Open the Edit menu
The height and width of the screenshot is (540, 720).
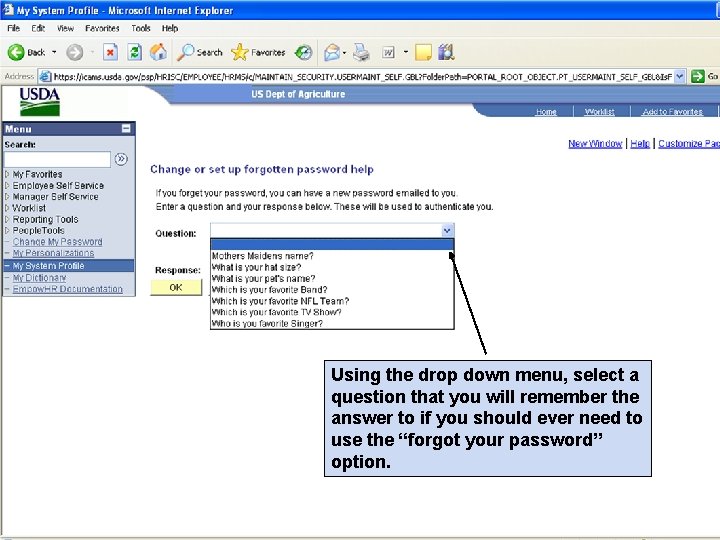pos(38,28)
